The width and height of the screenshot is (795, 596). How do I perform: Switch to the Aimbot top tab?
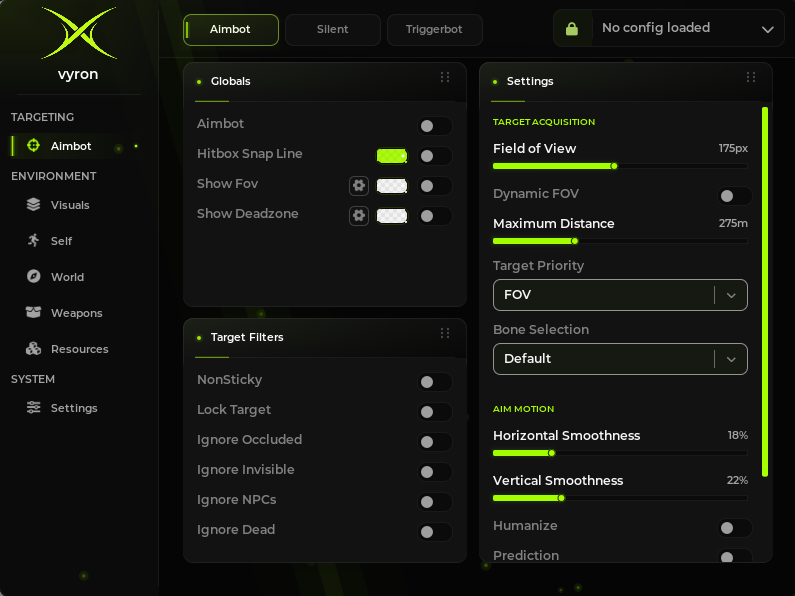click(x=231, y=29)
